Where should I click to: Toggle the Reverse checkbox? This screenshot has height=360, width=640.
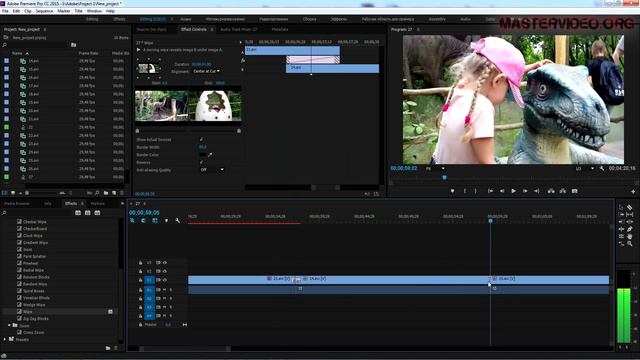[x=201, y=162]
